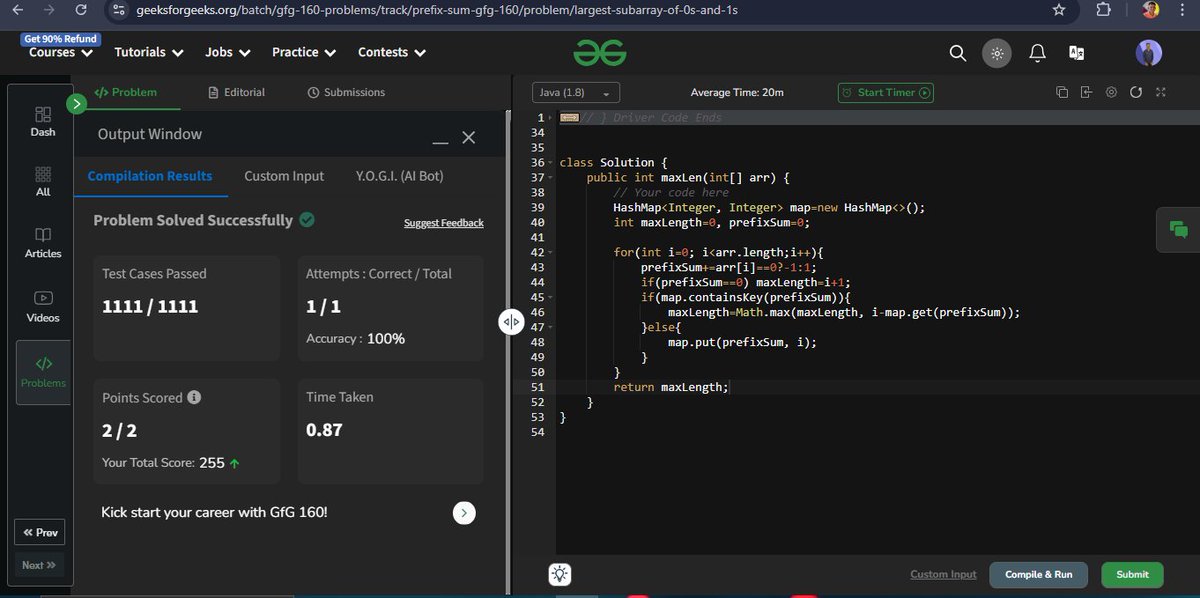The width and height of the screenshot is (1200, 598).
Task: Click the Suggest Feedback link
Action: (443, 223)
